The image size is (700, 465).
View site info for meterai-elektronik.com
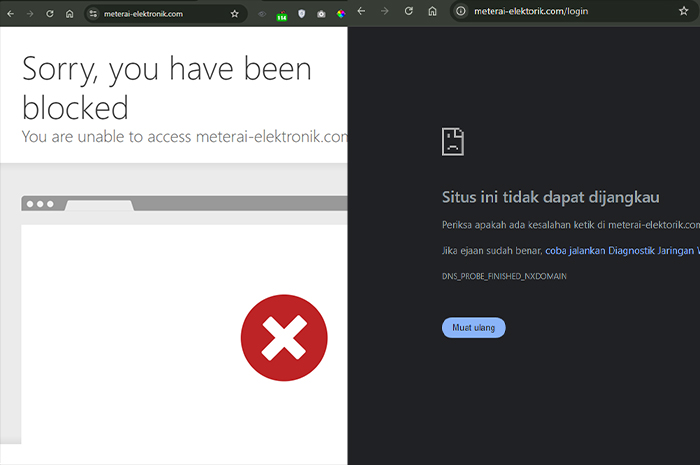click(93, 14)
